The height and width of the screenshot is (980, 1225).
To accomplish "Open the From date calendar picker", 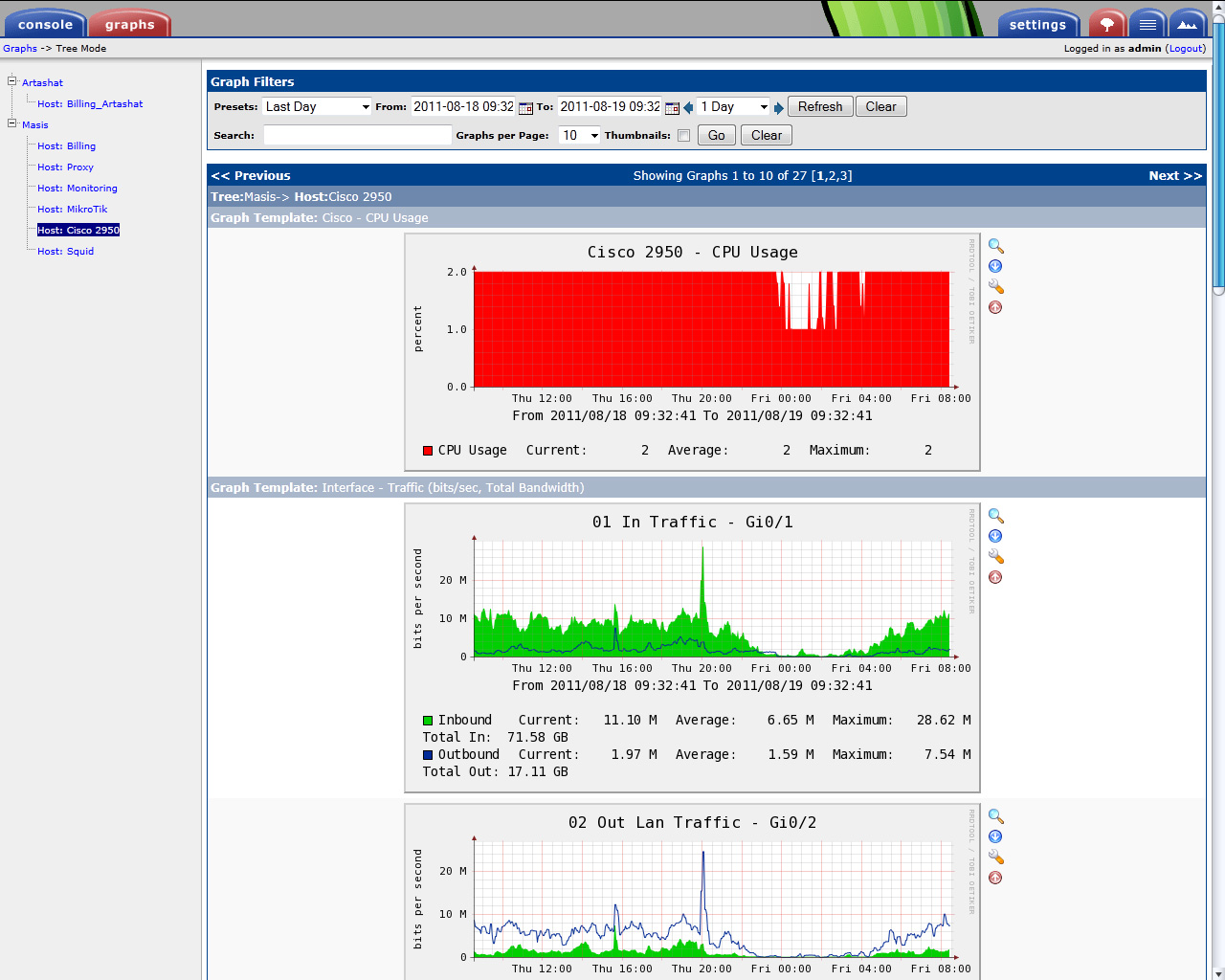I will click(x=525, y=107).
